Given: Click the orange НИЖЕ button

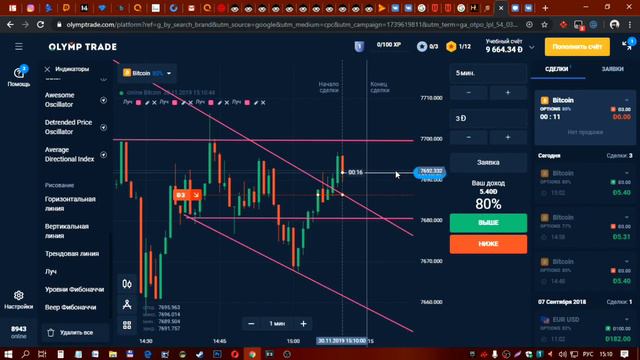Looking at the screenshot, I should point(488,244).
